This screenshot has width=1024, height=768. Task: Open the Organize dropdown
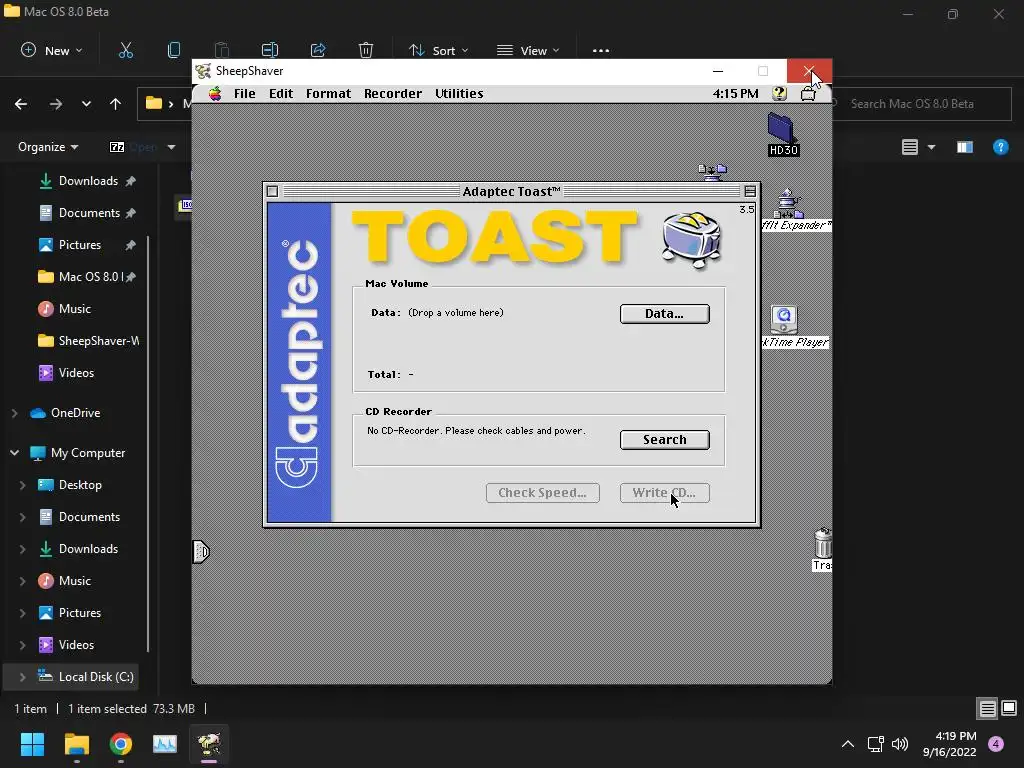[x=48, y=147]
